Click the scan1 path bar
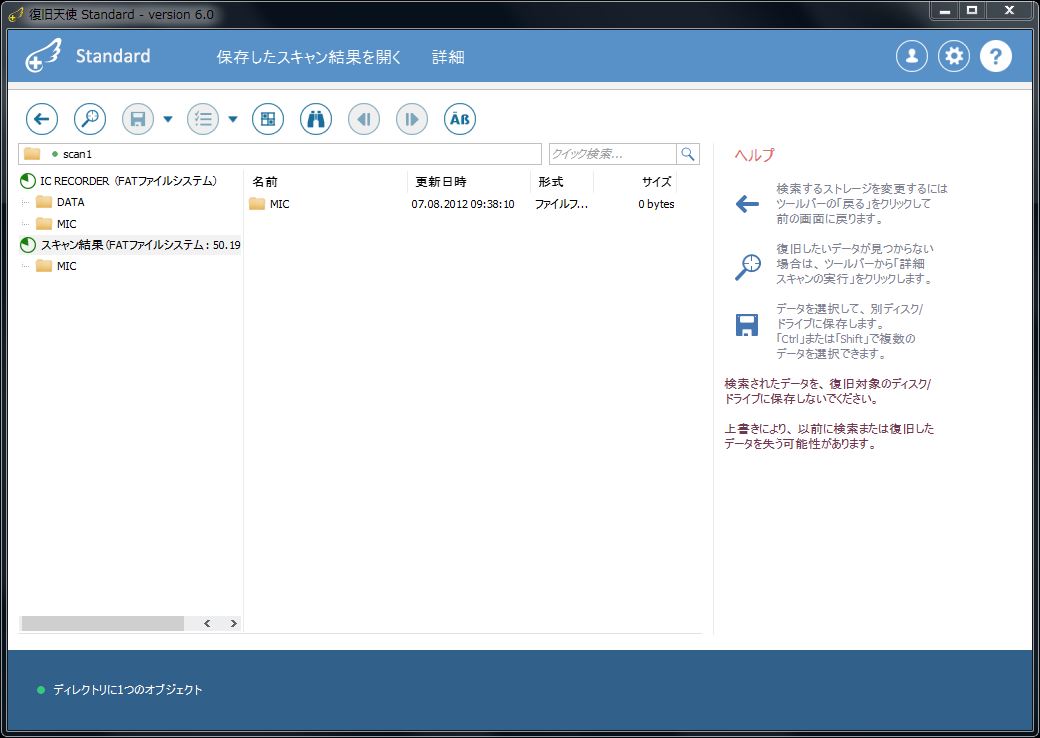 point(280,154)
